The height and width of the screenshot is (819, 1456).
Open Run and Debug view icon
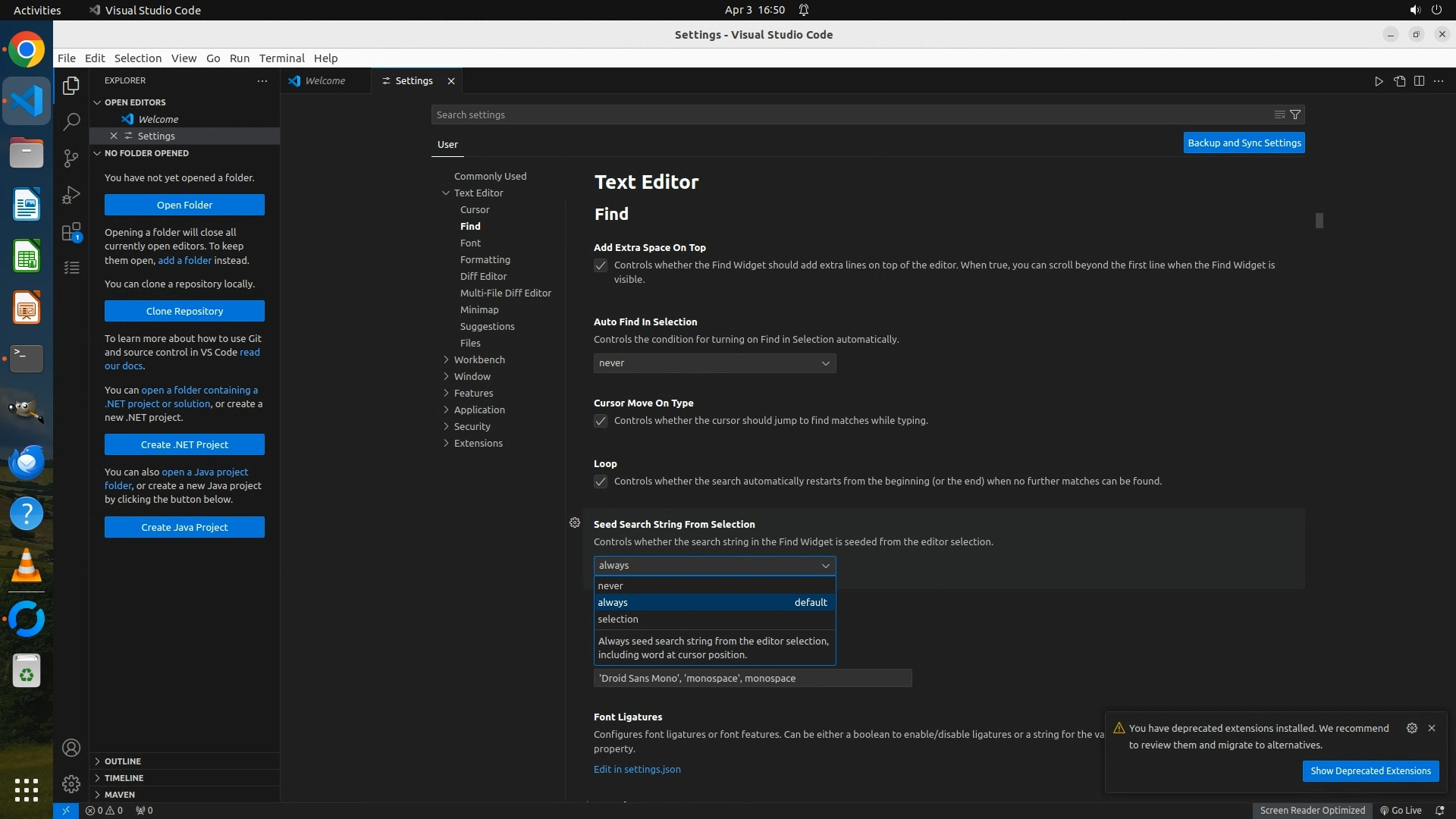click(71, 195)
